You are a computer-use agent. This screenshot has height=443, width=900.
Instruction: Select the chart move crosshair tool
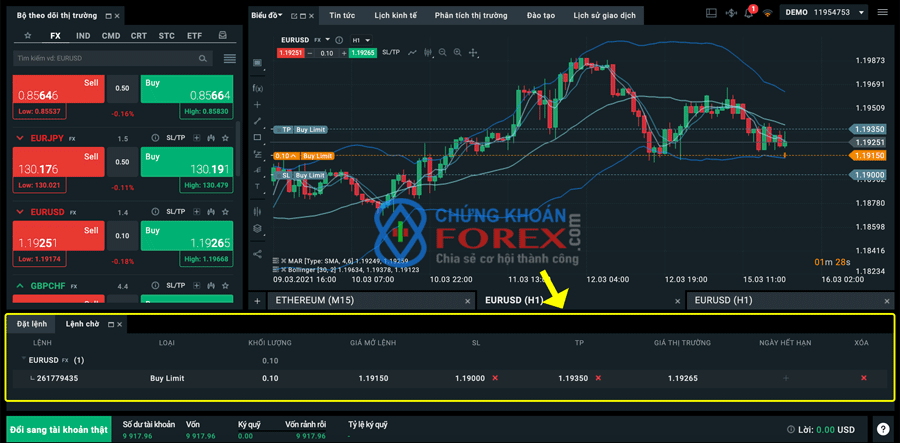click(474, 53)
